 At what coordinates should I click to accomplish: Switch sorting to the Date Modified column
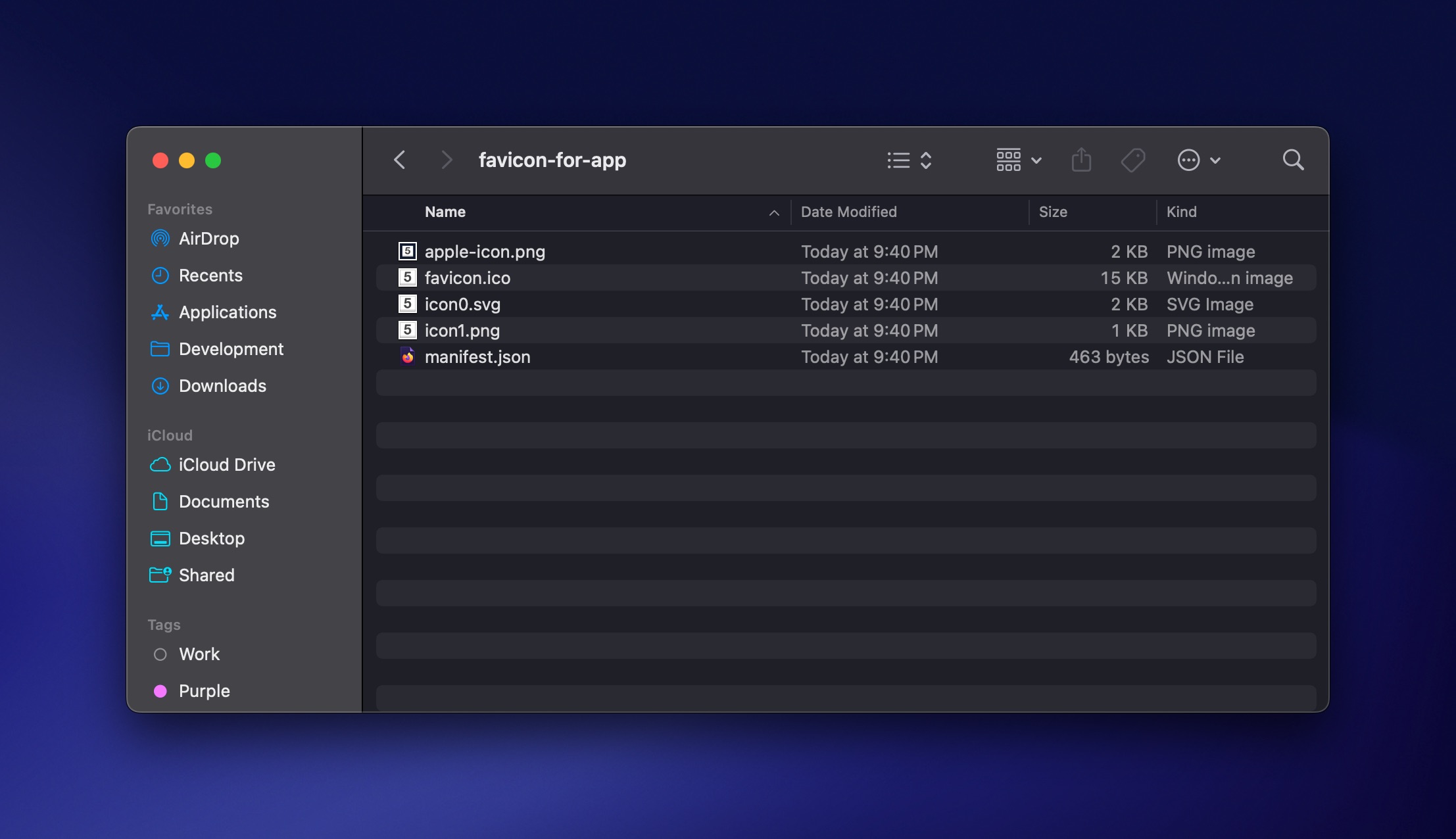point(849,212)
